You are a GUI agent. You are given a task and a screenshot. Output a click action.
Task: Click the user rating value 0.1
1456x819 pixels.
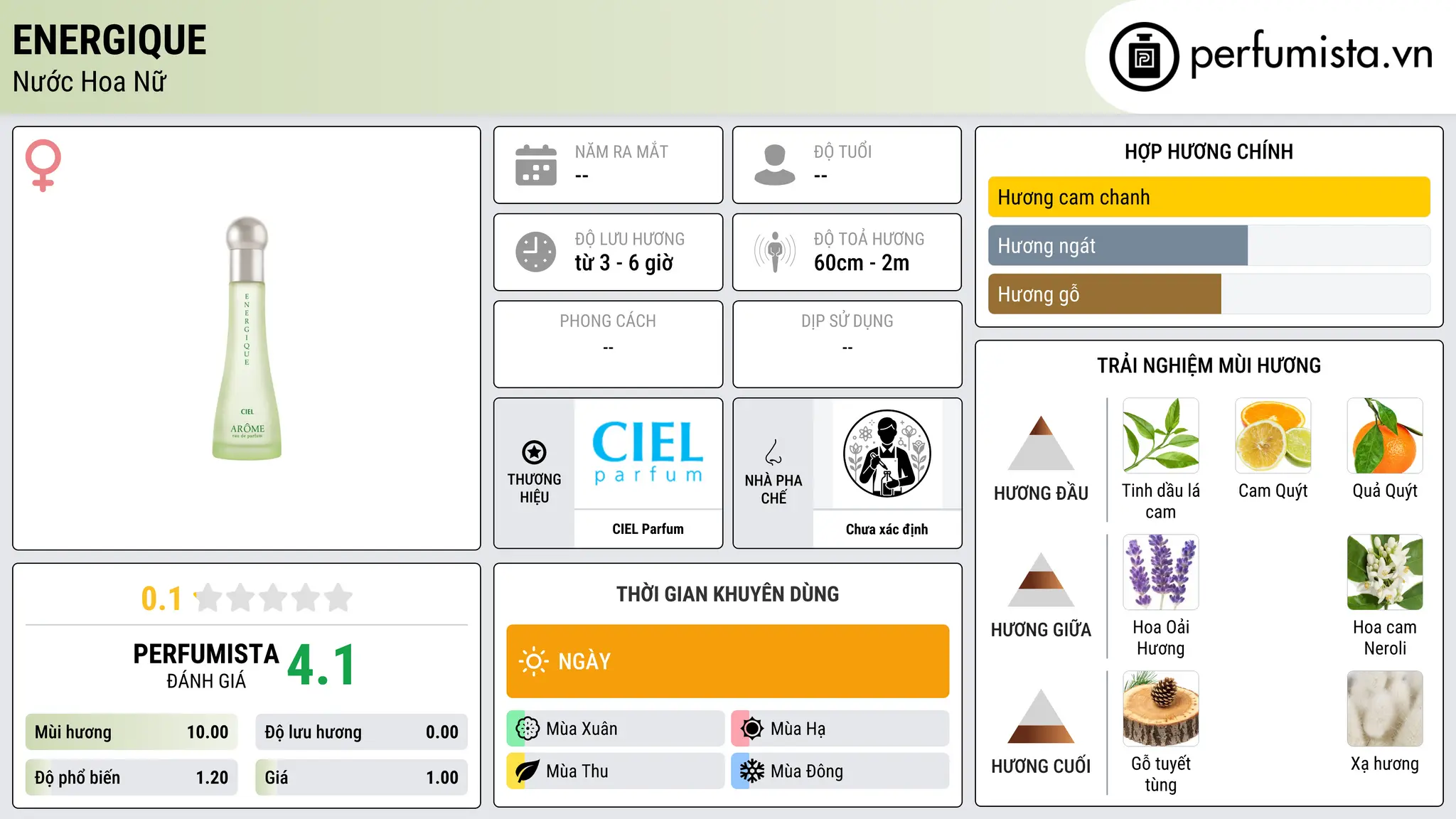[161, 599]
